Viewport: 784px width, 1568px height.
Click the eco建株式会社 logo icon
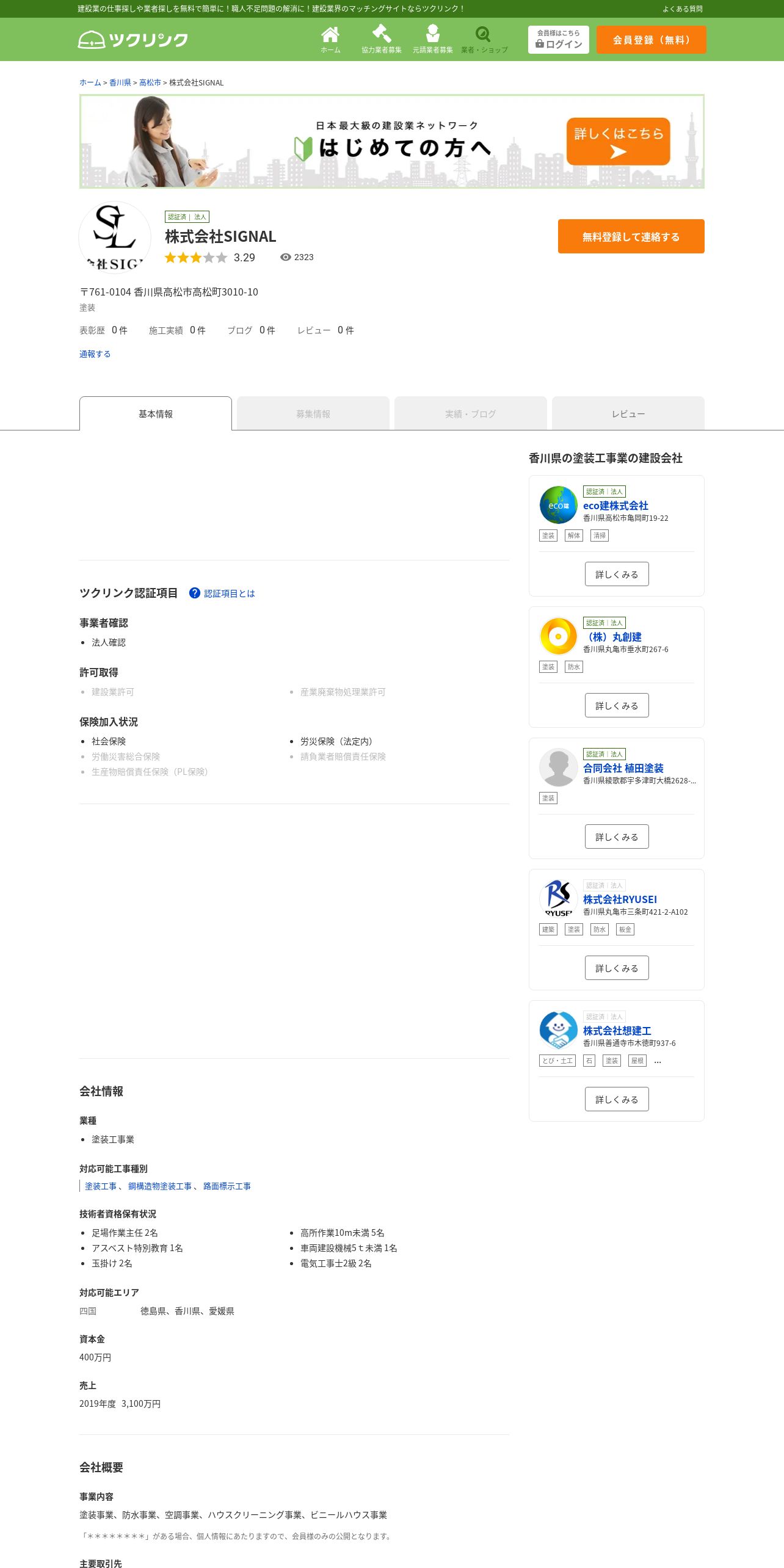click(x=559, y=505)
